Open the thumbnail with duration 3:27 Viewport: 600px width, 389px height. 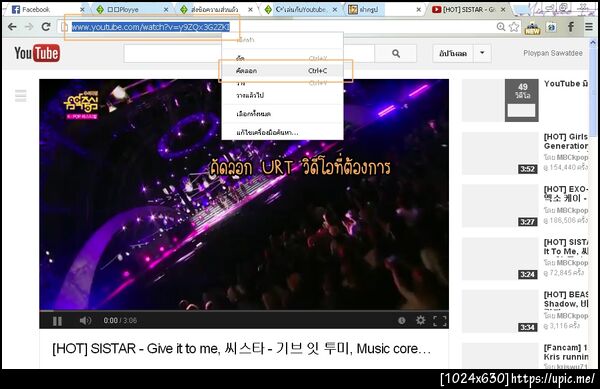[x=500, y=206]
